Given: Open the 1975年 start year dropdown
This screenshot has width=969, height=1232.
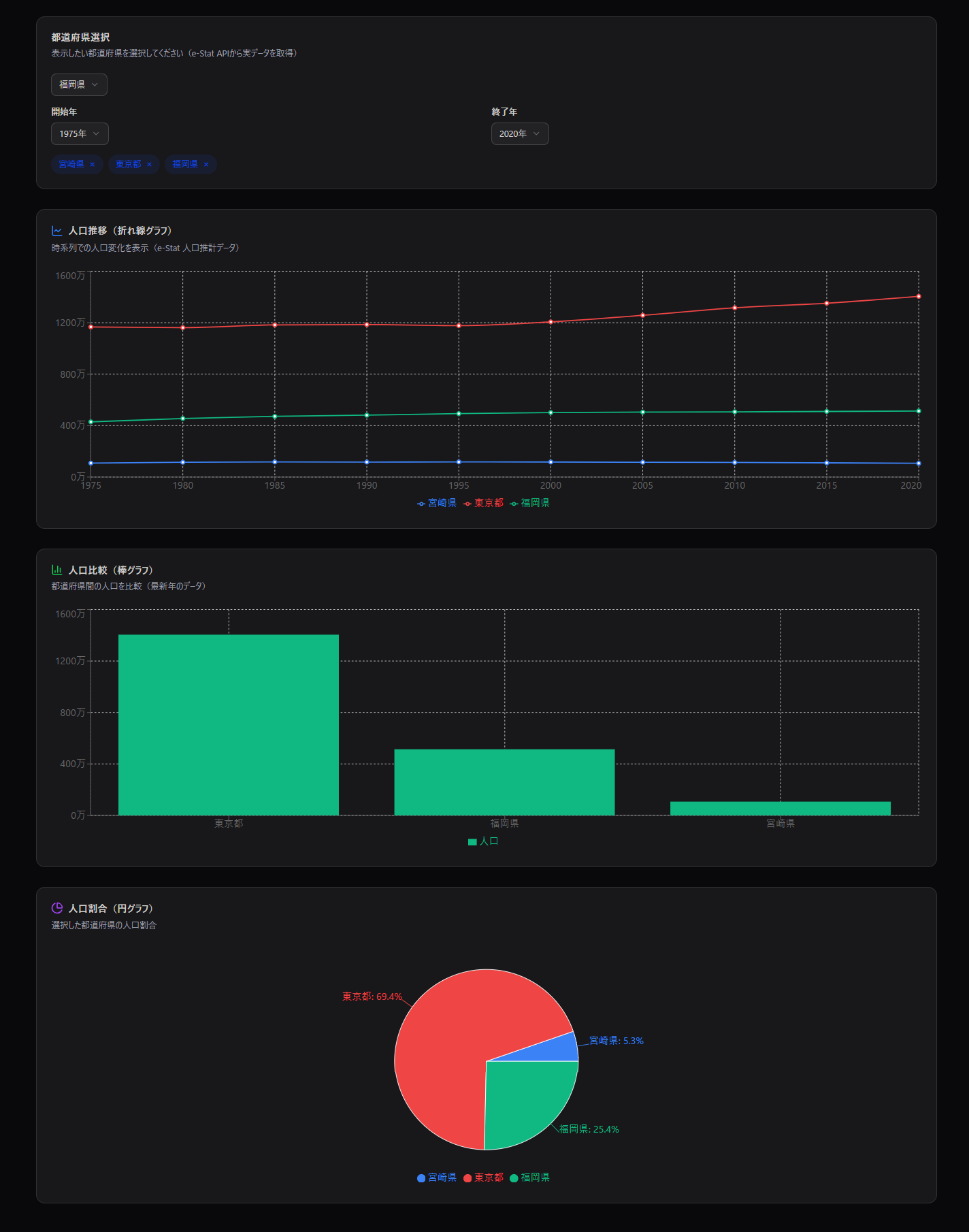Looking at the screenshot, I should [x=80, y=133].
